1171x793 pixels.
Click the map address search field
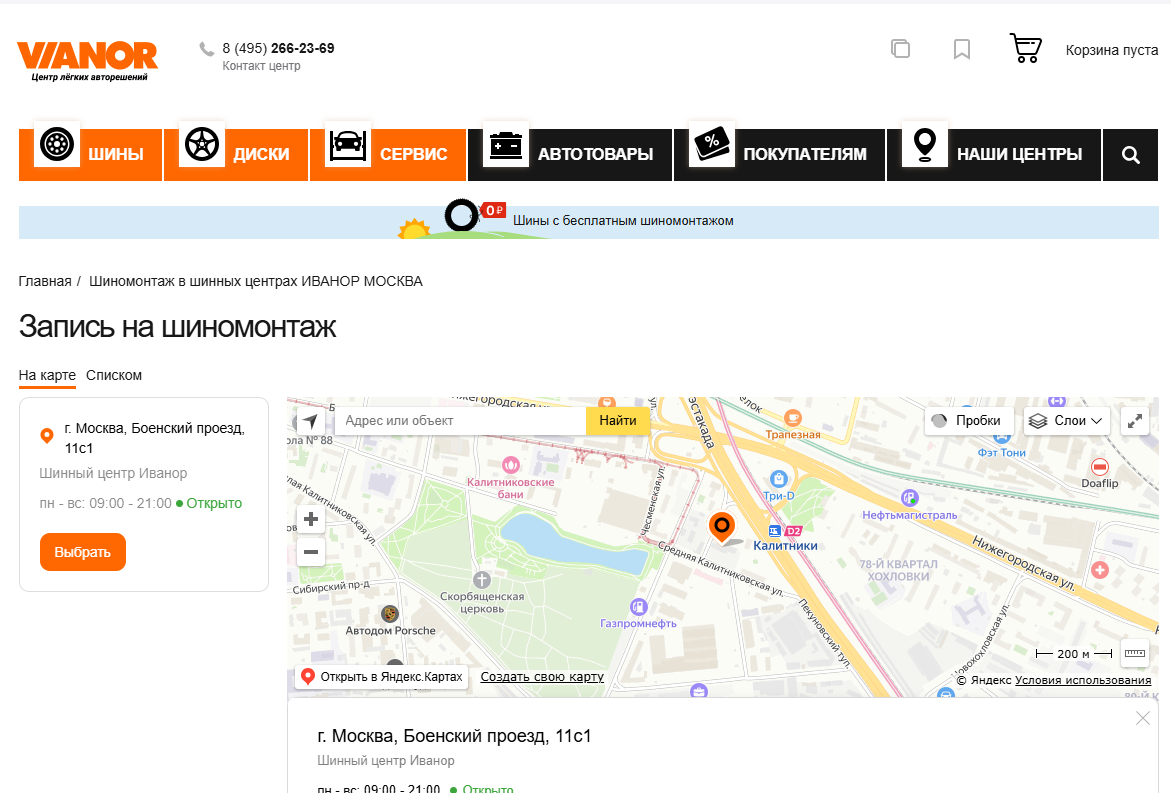tap(460, 421)
